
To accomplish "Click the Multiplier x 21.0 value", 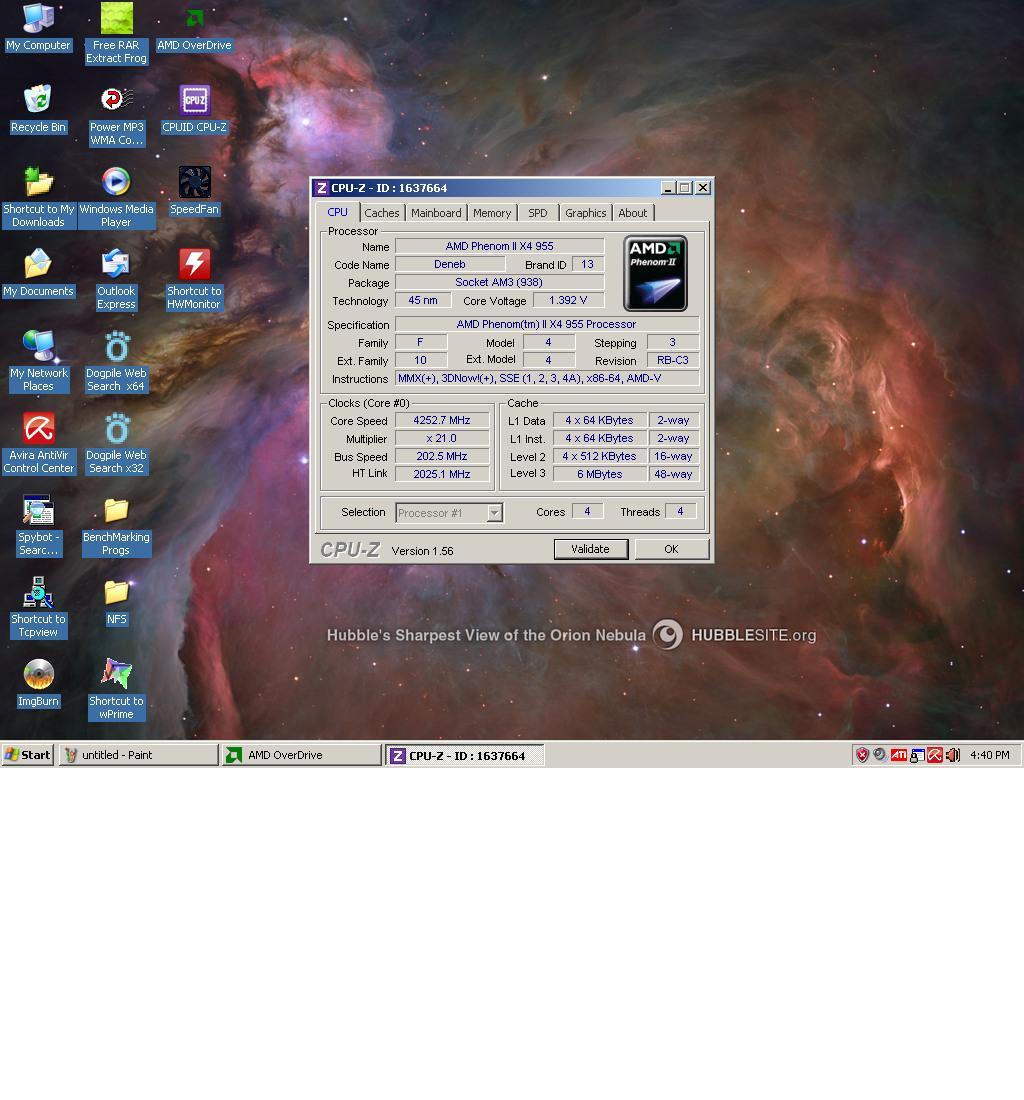I will coord(442,438).
